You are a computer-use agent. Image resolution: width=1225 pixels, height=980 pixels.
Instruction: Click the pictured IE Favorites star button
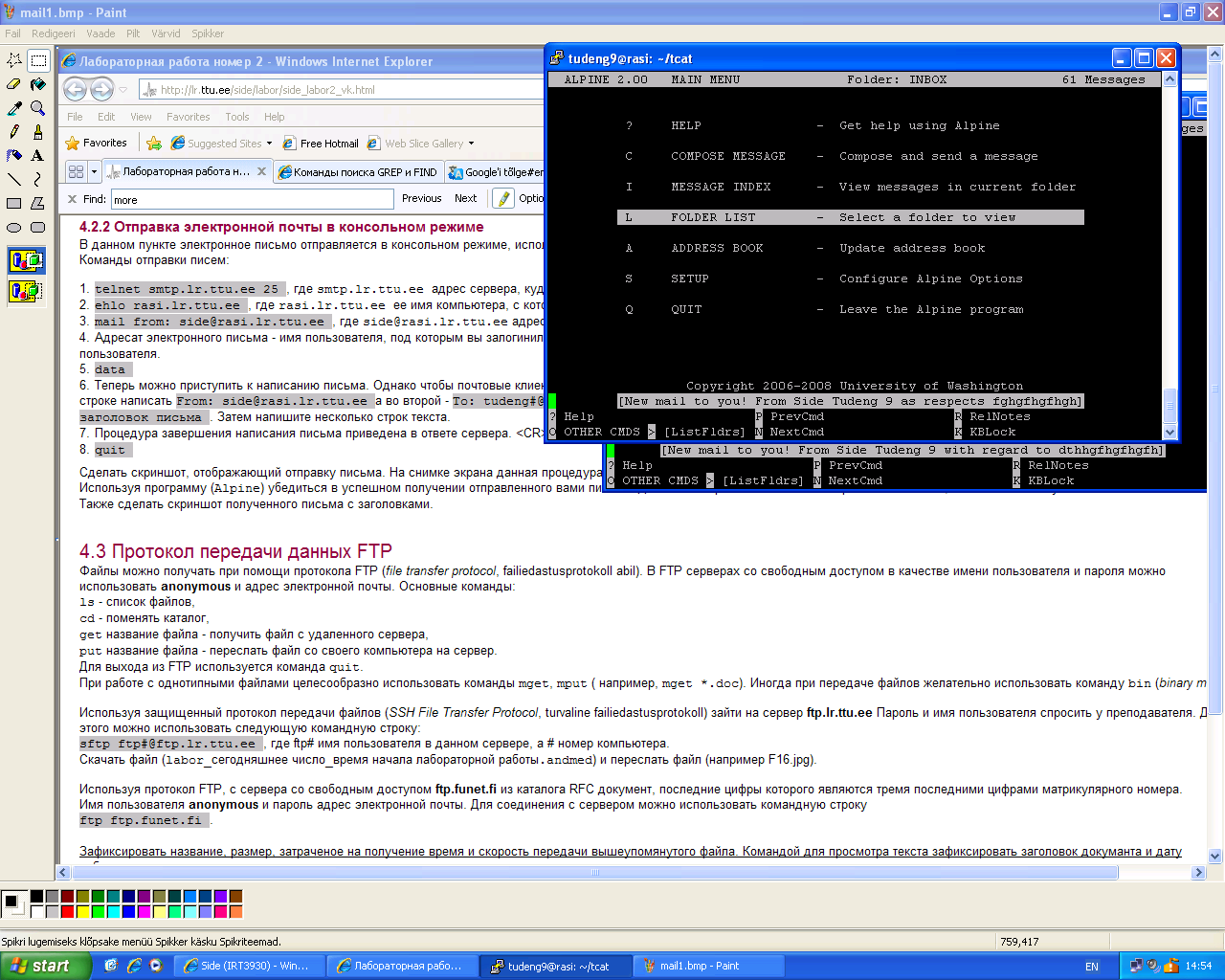(96, 143)
